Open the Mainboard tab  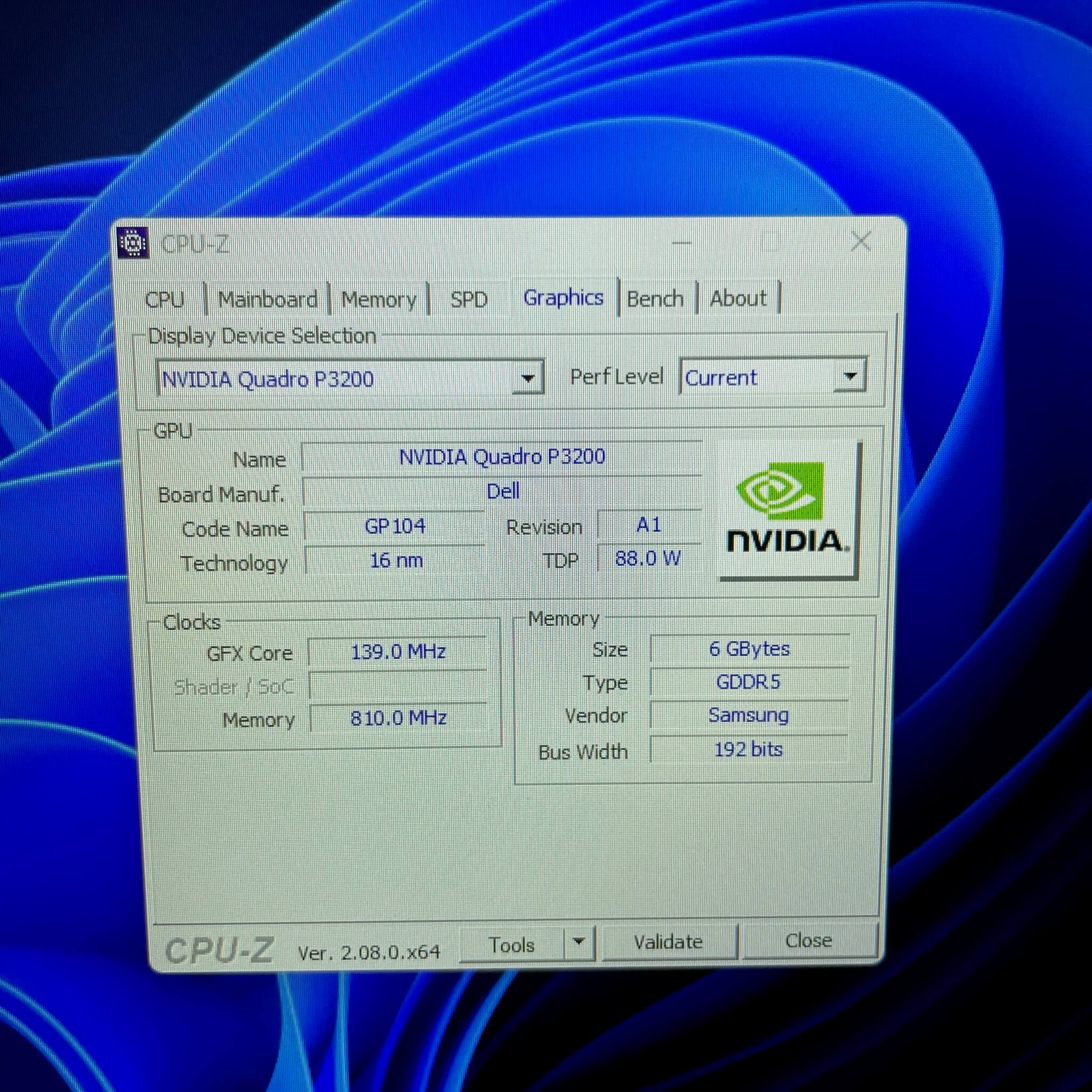[x=267, y=299]
